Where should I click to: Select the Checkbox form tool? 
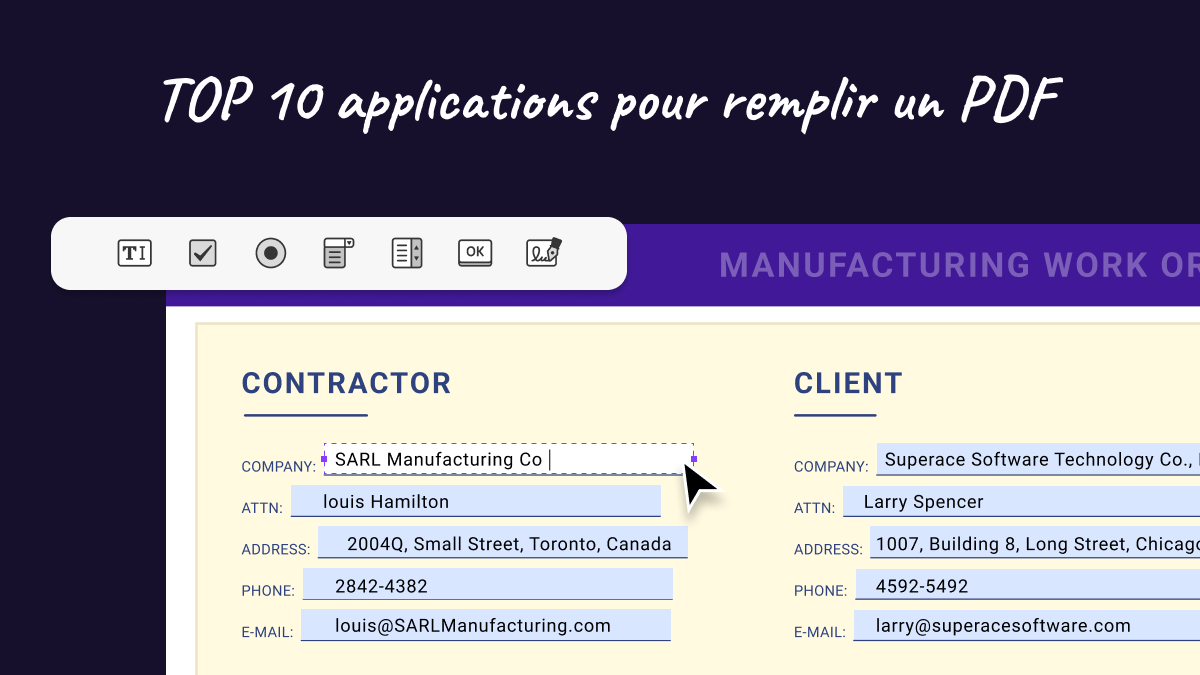(202, 253)
